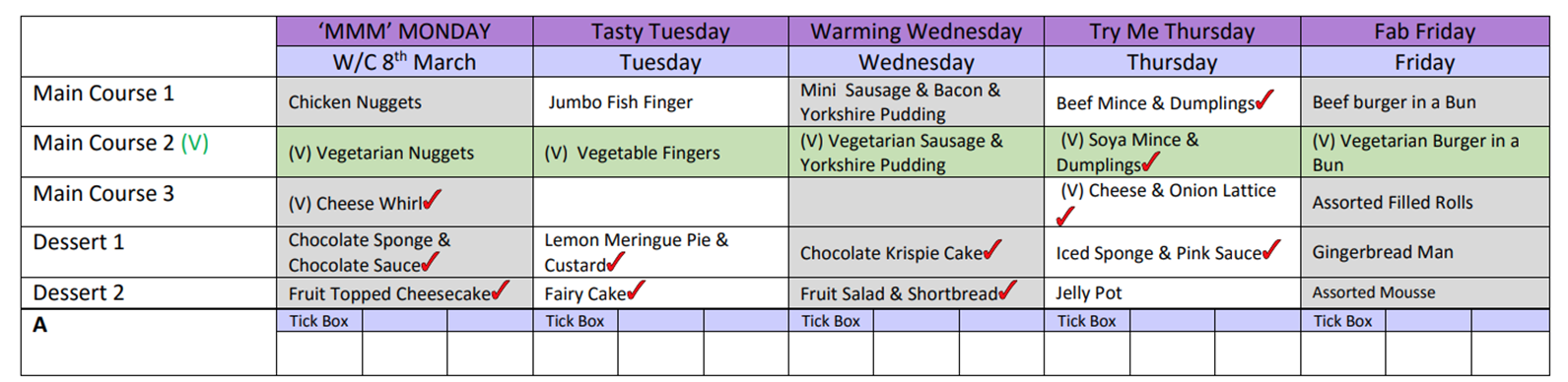1568x382 pixels.
Task: Click the tick under Cheese & Onion Lattice
Action: click(1065, 217)
